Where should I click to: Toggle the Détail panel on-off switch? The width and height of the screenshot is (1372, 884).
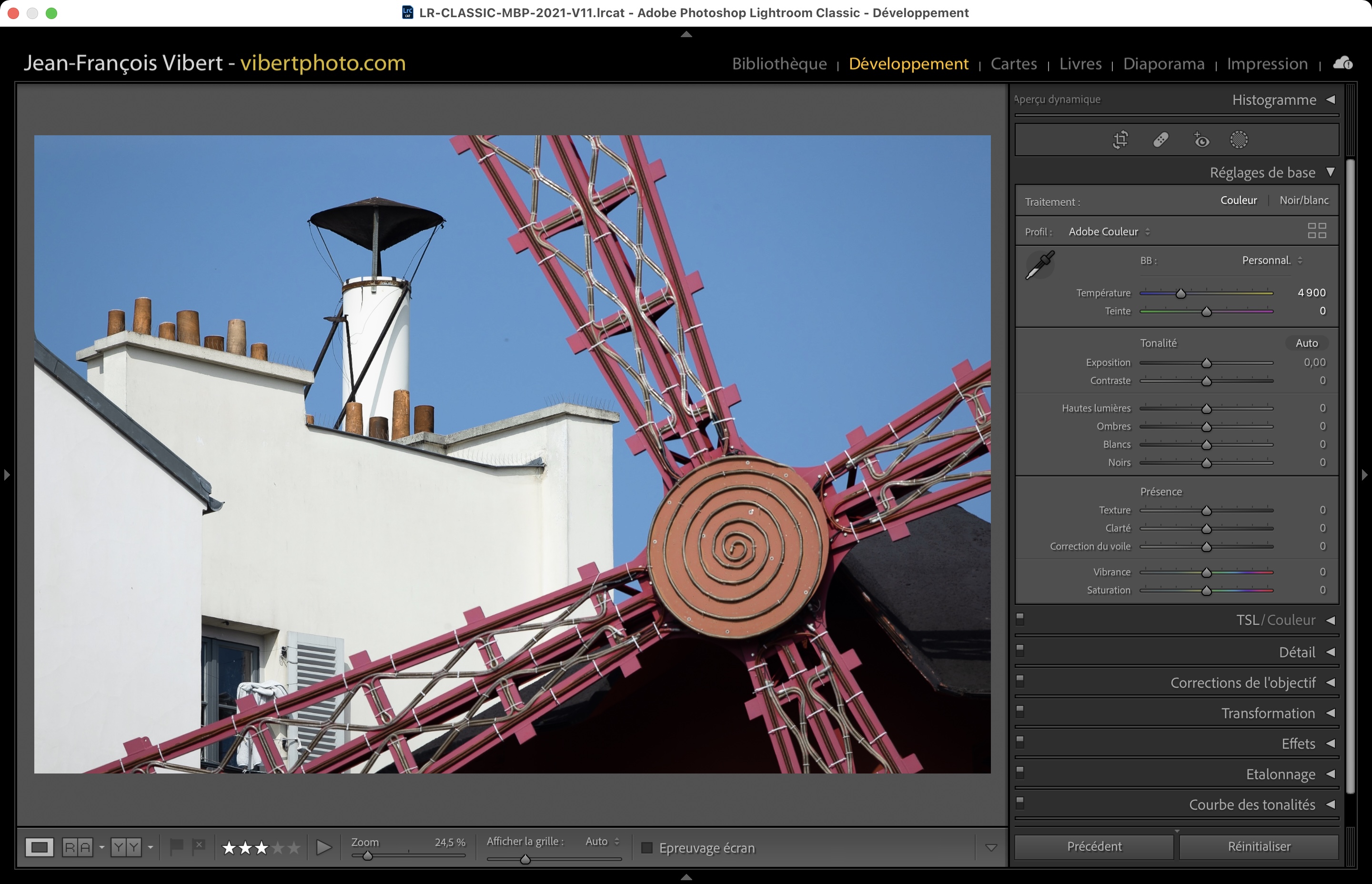coord(1020,650)
